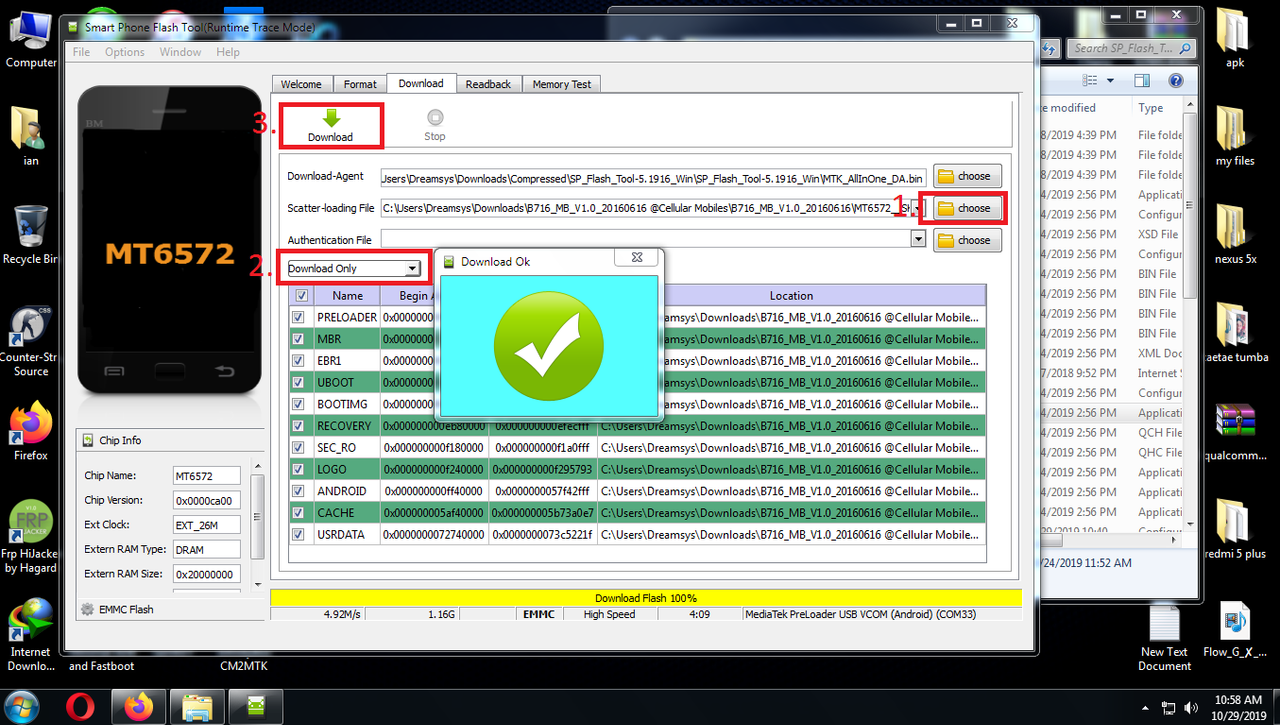Open the Help menu

coord(228,52)
